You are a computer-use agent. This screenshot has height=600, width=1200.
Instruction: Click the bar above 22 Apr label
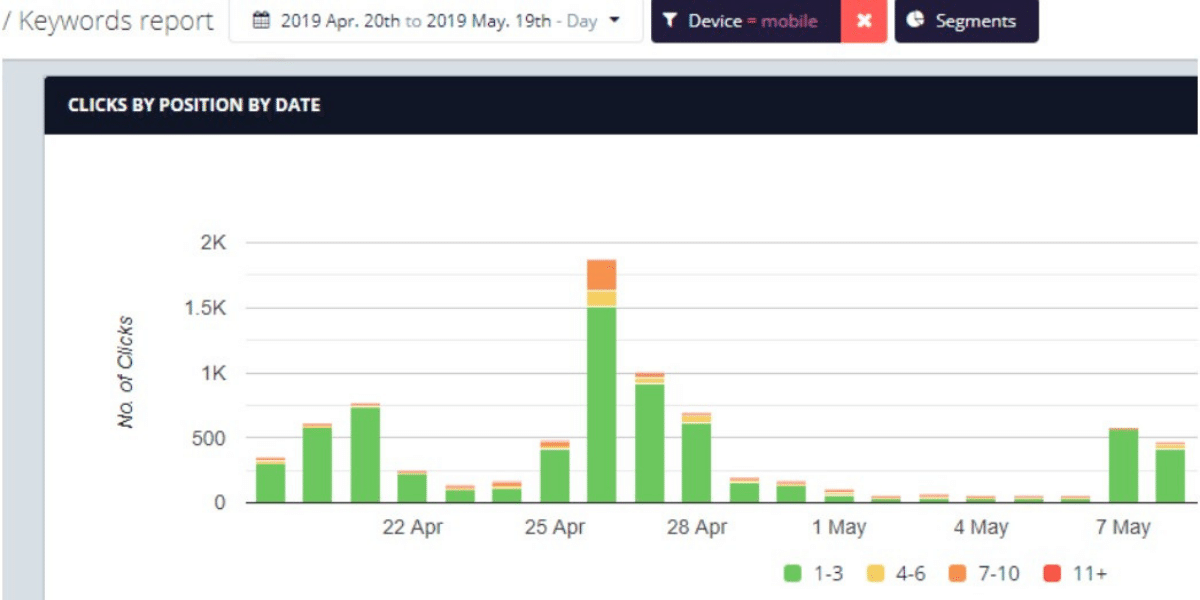412,487
